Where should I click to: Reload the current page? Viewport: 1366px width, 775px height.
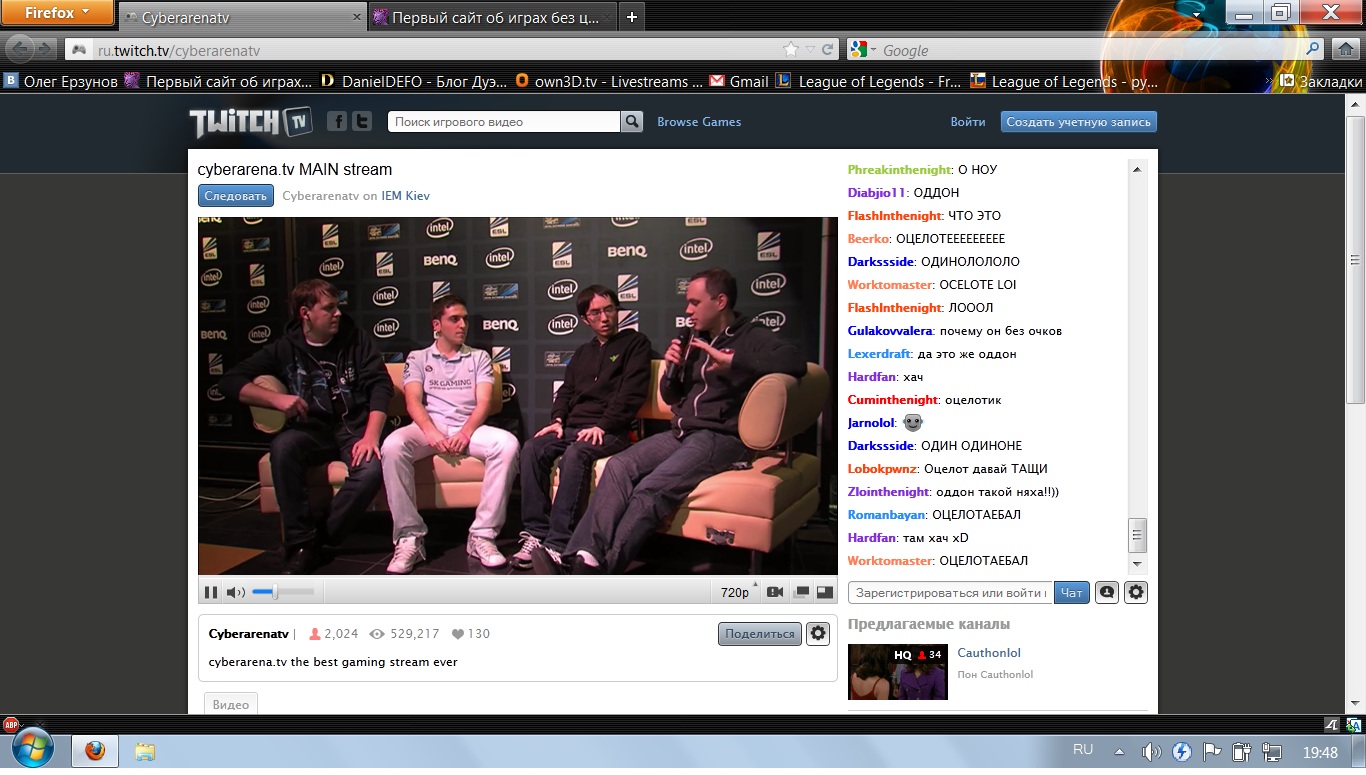[x=827, y=50]
